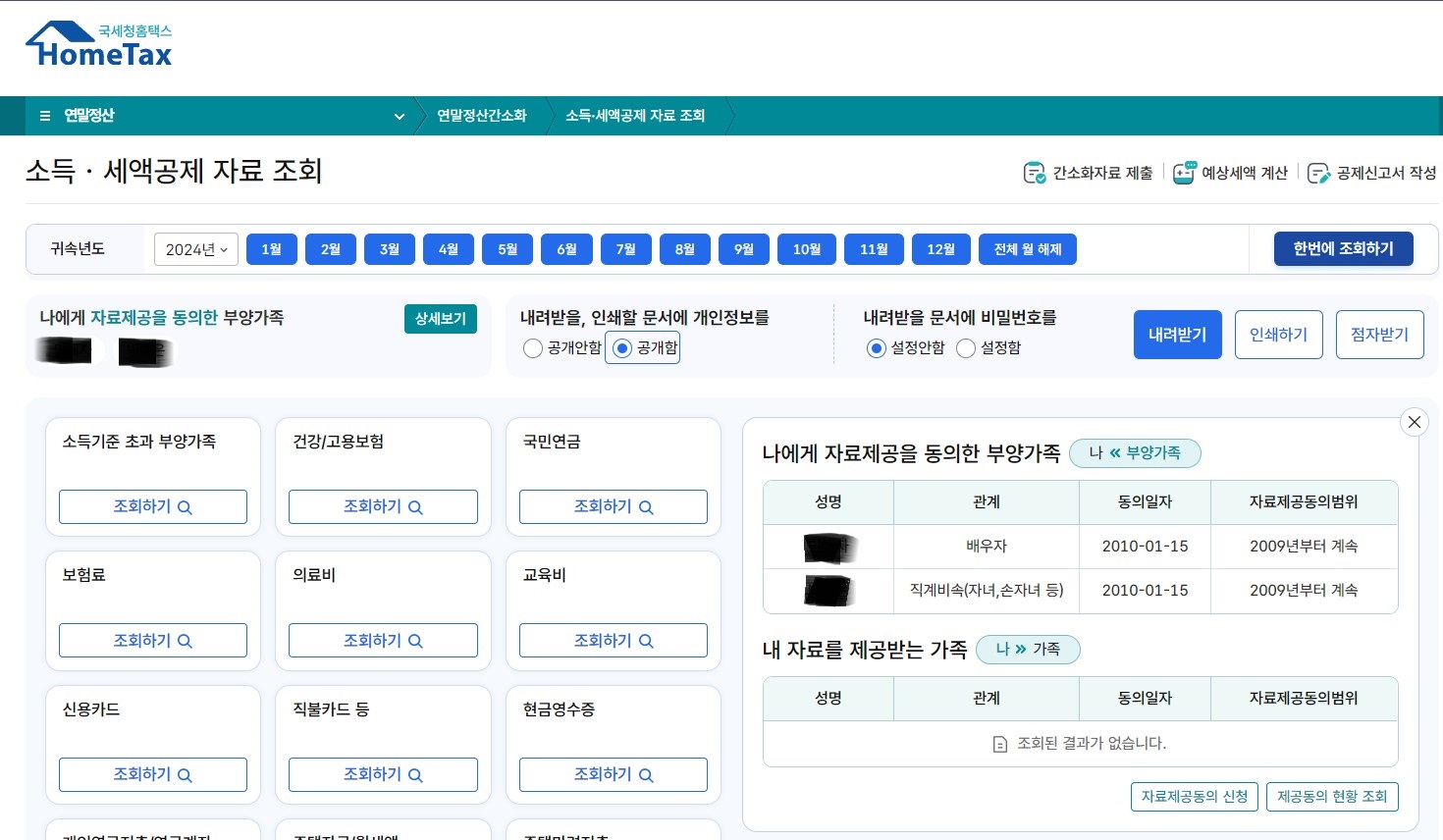Viewport: 1443px width, 840px height.
Task: Toggle the 6월 month button
Action: point(566,249)
